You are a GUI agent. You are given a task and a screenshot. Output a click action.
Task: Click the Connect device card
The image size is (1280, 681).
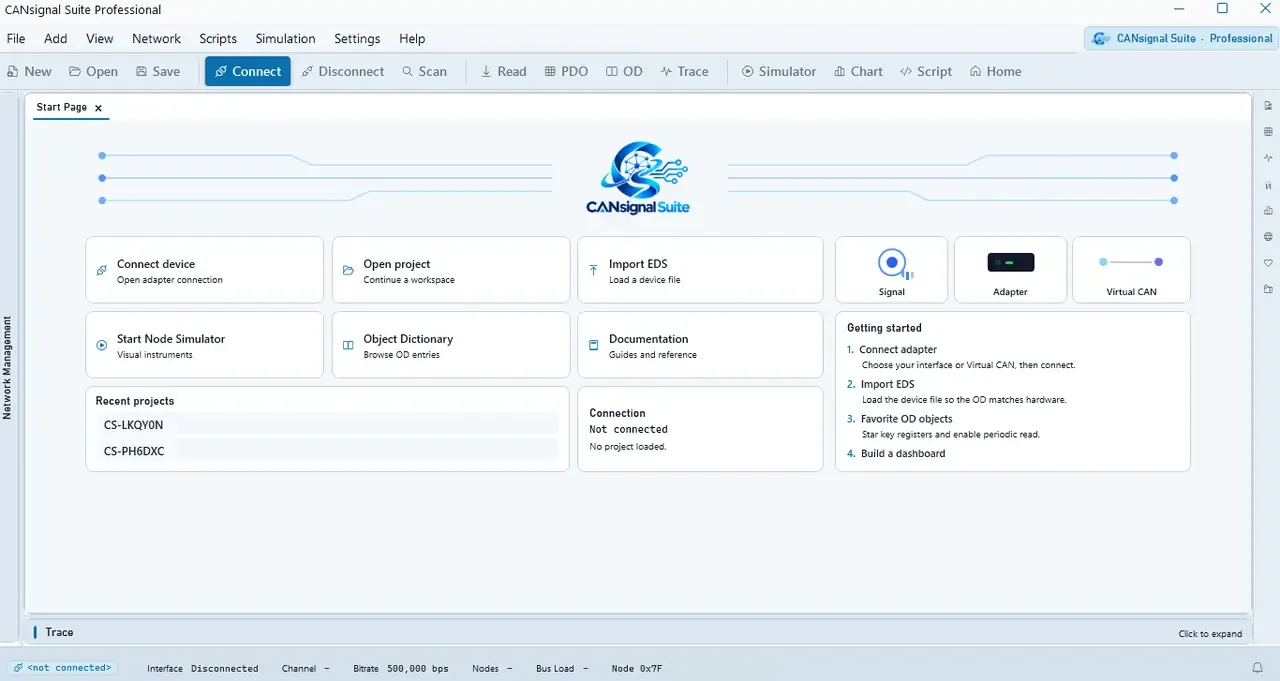tap(205, 270)
